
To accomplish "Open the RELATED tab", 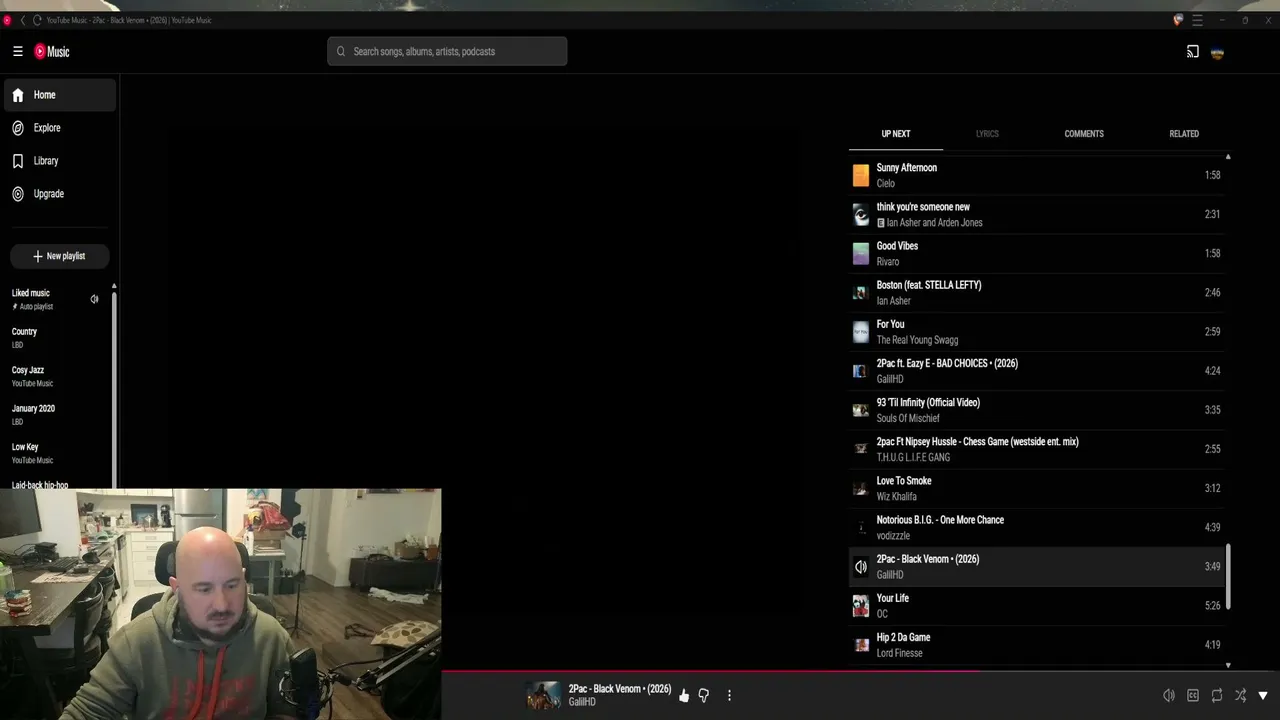I will pyautogui.click(x=1184, y=134).
